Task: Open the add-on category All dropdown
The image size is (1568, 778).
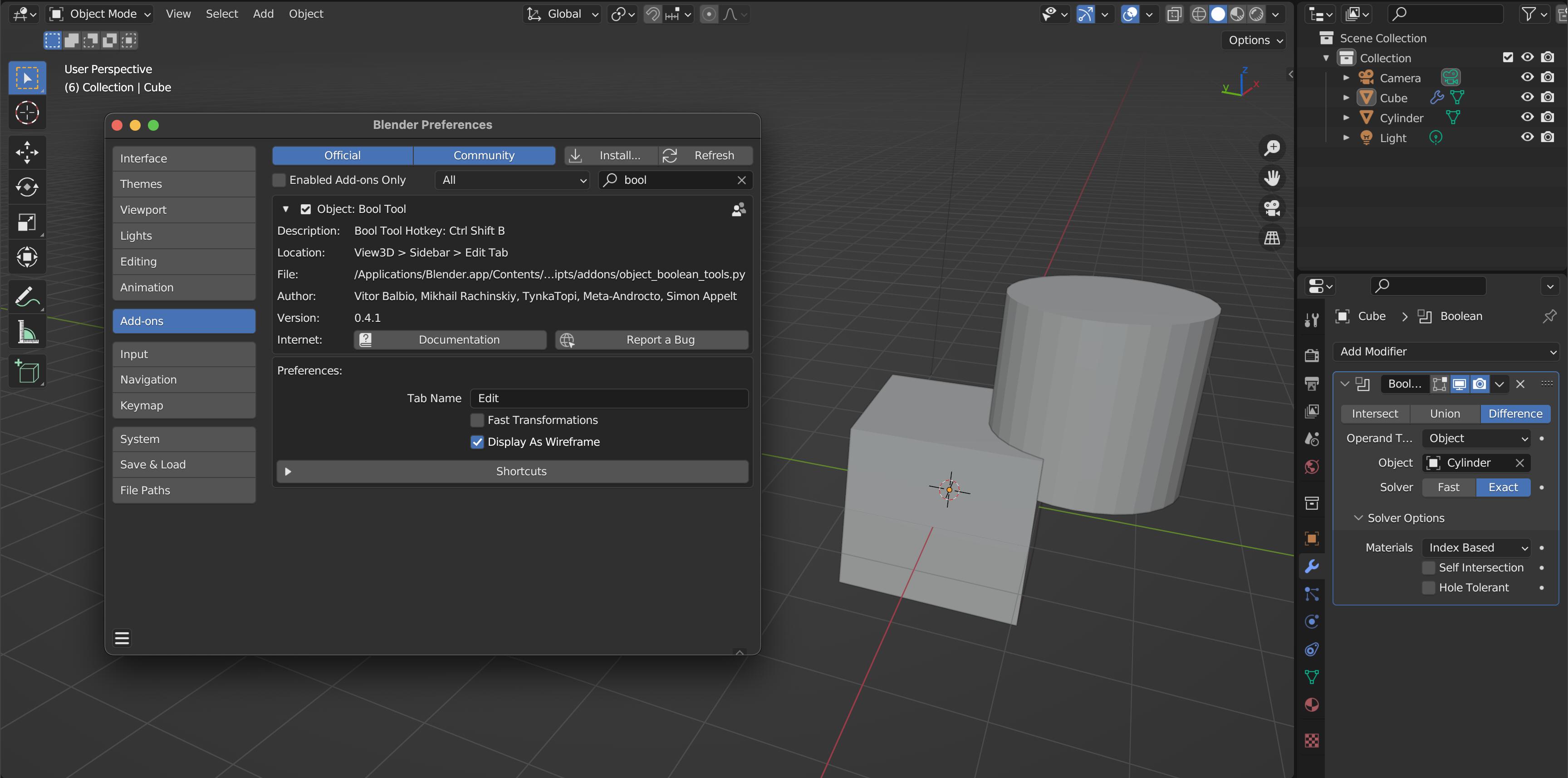Action: click(513, 180)
